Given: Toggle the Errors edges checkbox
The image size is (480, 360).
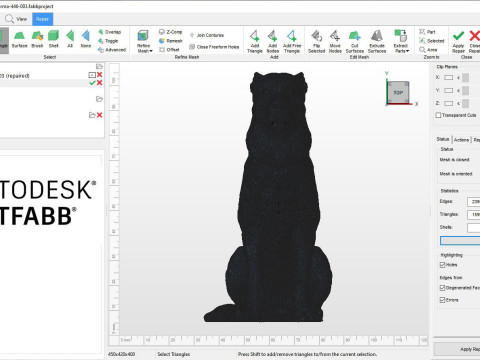Looking at the screenshot, I should (443, 300).
